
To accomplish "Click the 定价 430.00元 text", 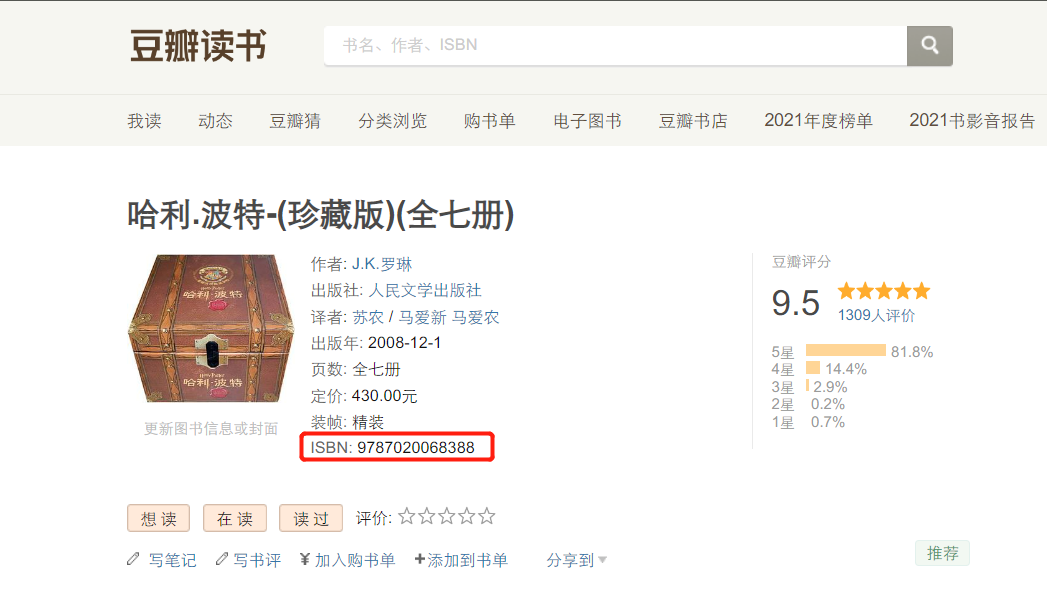I will (364, 396).
